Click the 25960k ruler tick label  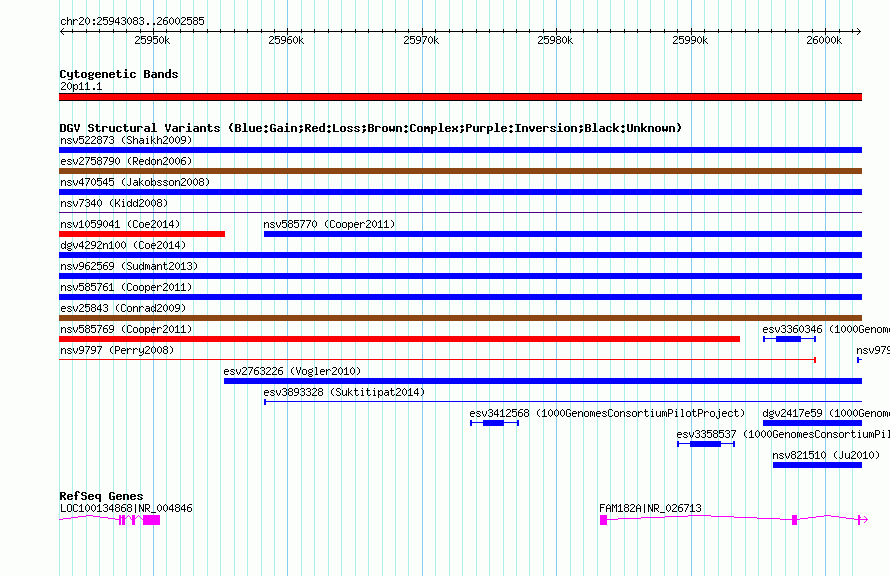(x=286, y=40)
